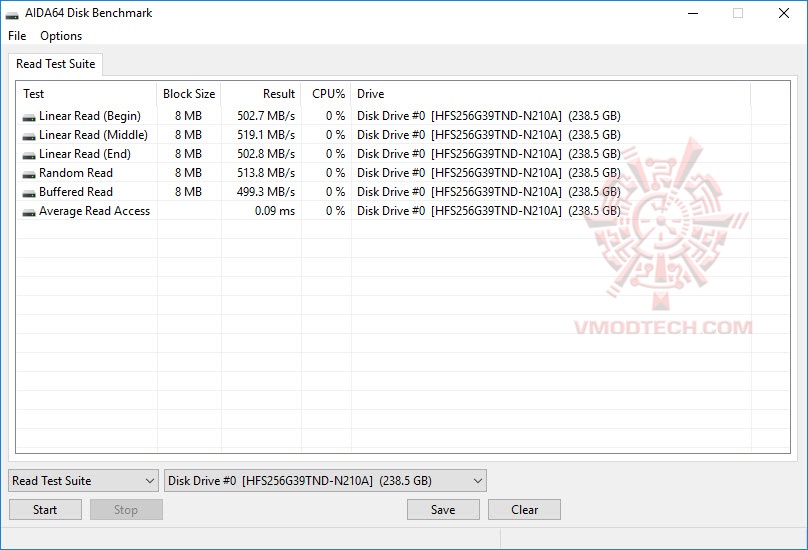Image resolution: width=808 pixels, height=550 pixels.
Task: Click the 519.1 MB/s result value
Action: [266, 135]
